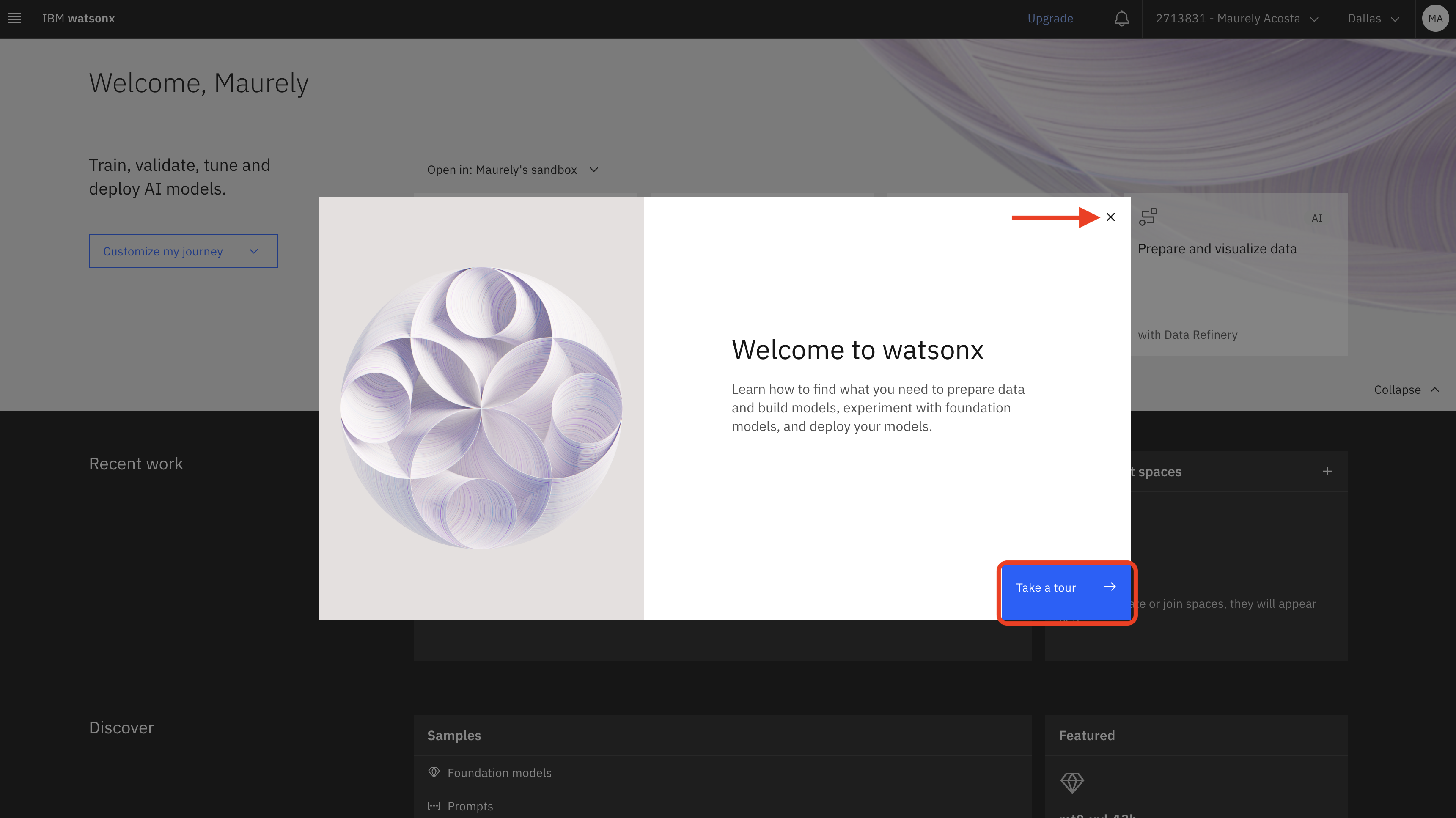
Task: Close the Welcome to watsonx dialog
Action: tap(1110, 217)
